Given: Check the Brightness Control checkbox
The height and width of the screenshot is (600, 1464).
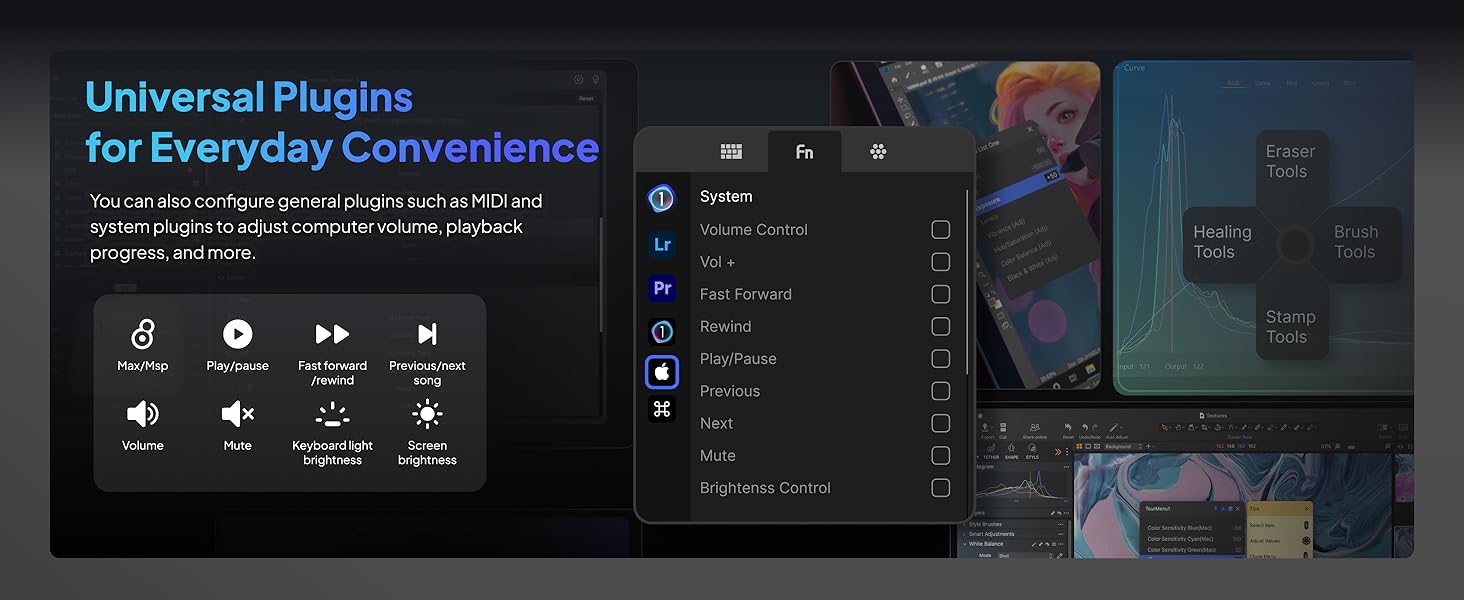Looking at the screenshot, I should click(x=940, y=488).
